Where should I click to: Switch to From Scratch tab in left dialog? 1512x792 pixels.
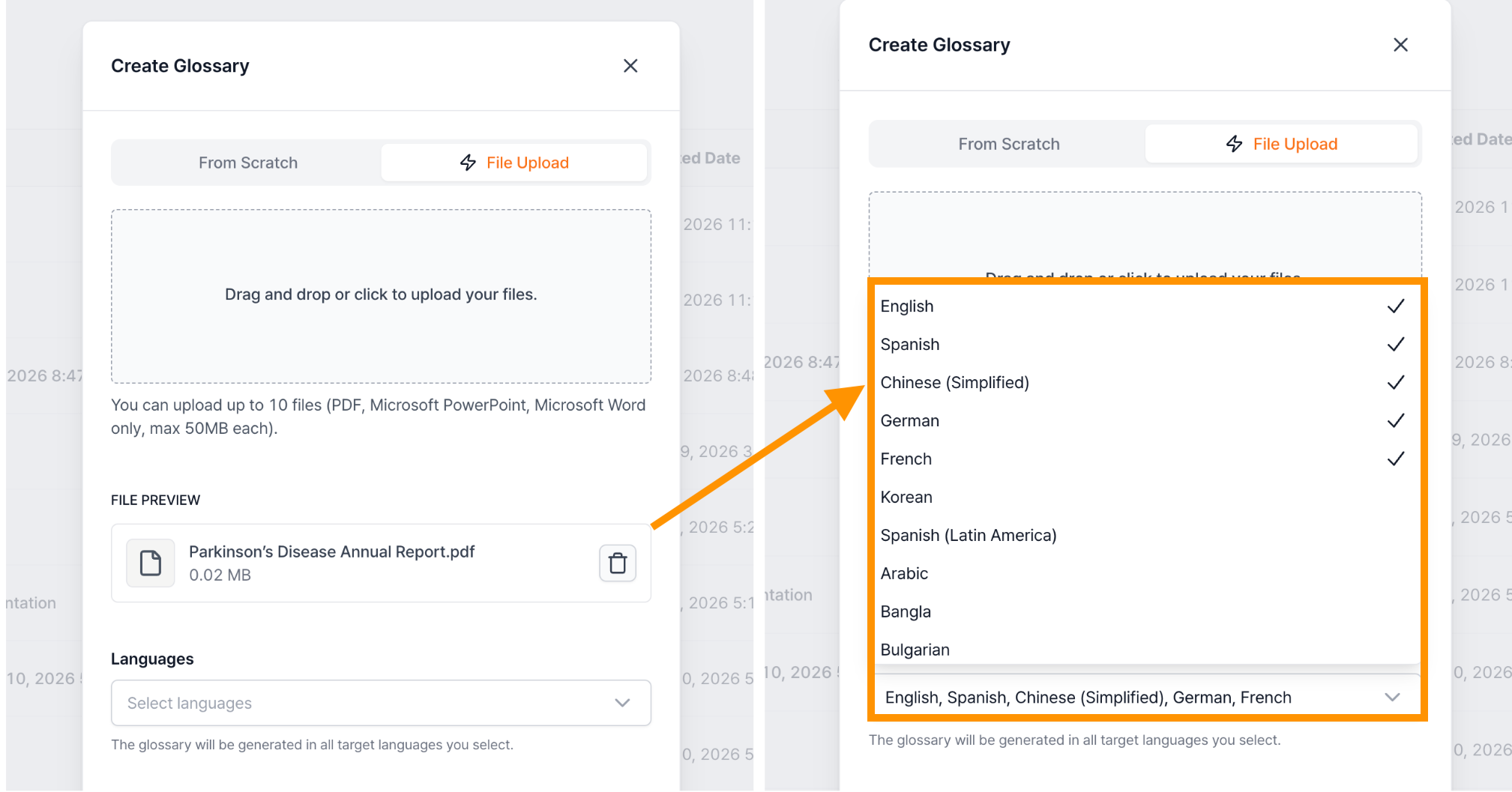248,163
